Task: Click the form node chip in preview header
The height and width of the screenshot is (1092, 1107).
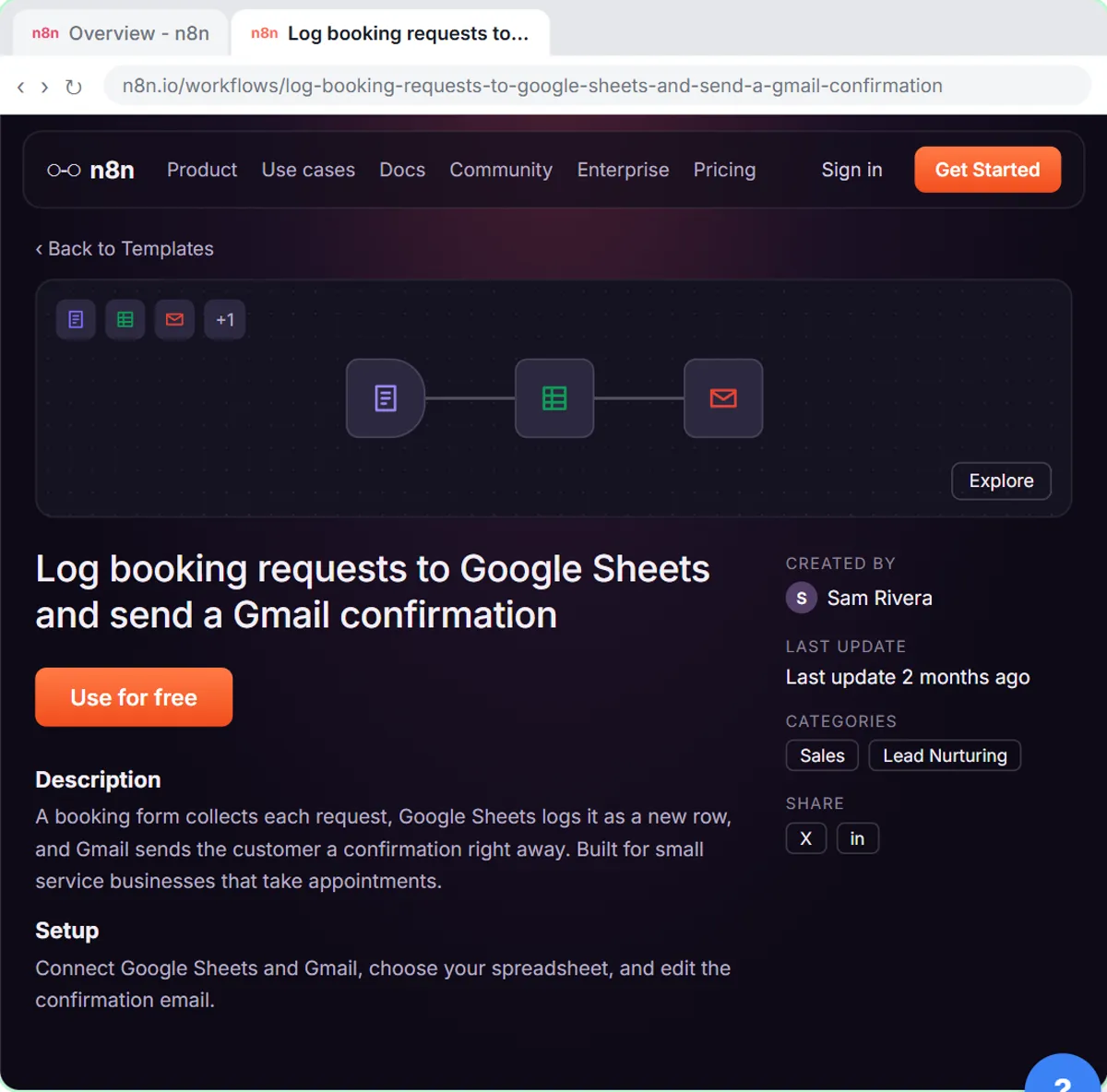Action: pyautogui.click(x=76, y=320)
